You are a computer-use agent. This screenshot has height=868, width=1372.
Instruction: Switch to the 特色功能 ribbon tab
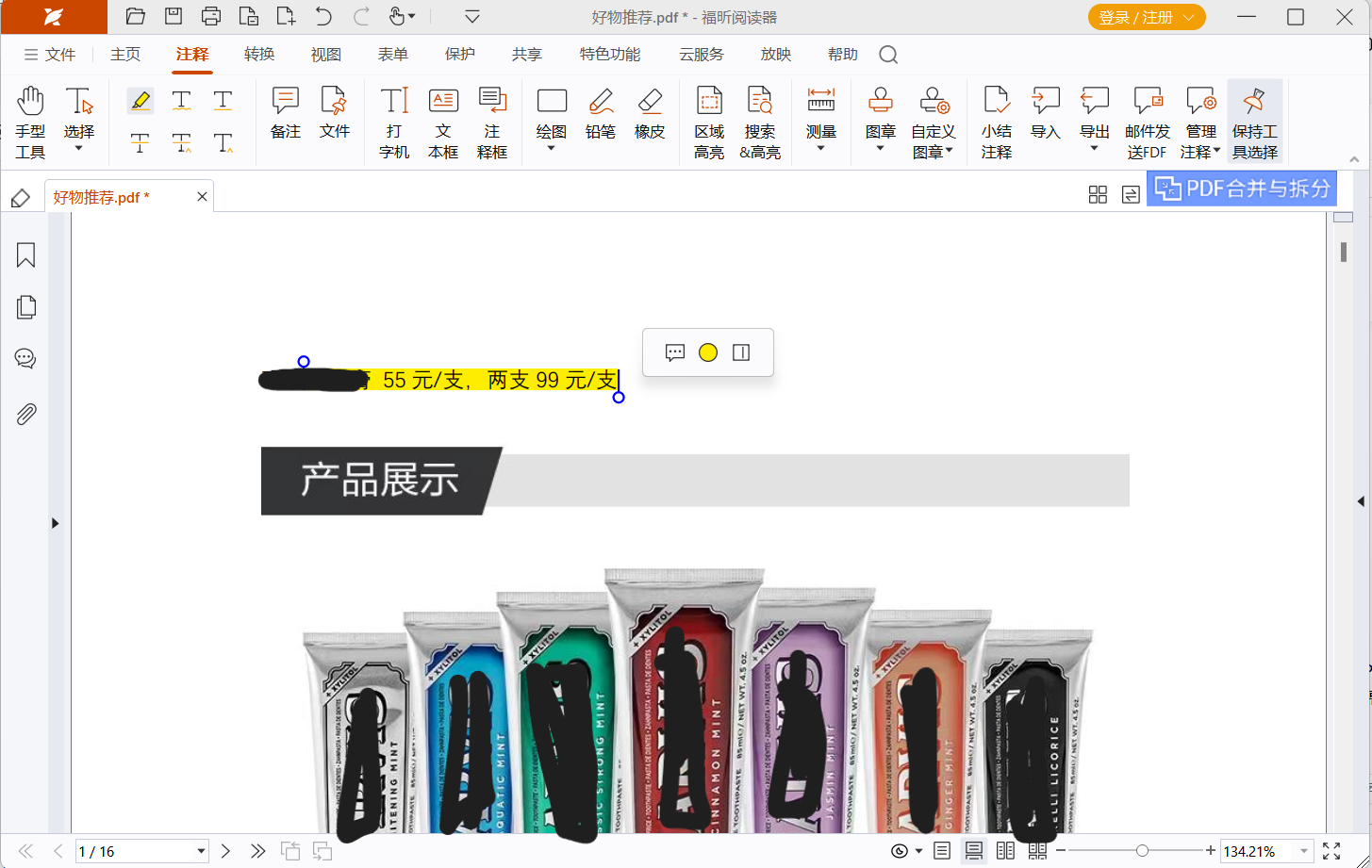coord(610,55)
